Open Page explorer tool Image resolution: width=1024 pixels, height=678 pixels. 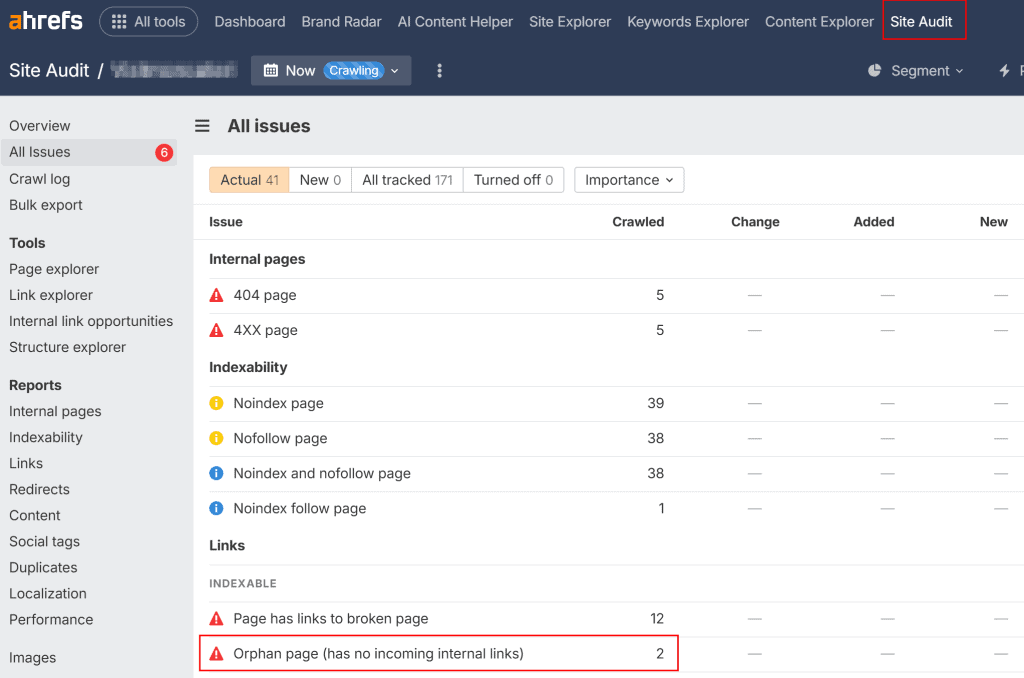click(x=54, y=269)
